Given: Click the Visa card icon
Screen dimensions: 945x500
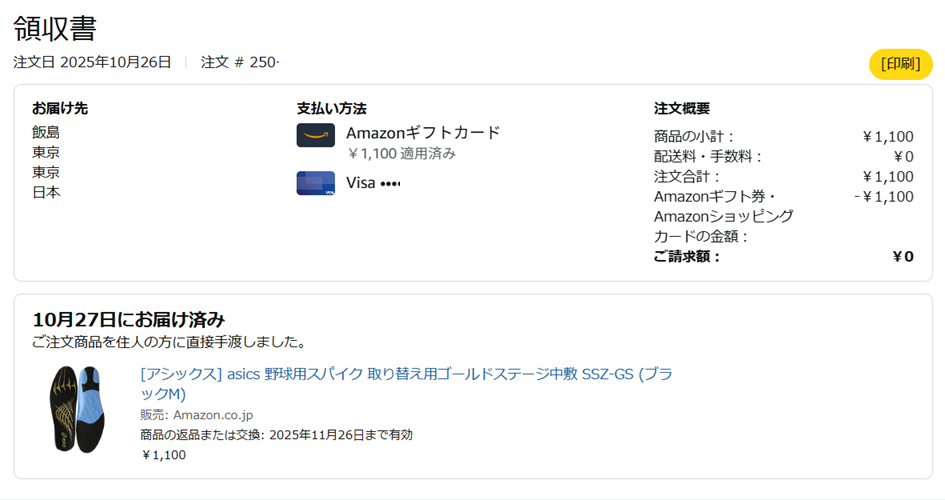Looking at the screenshot, I should point(315,183).
